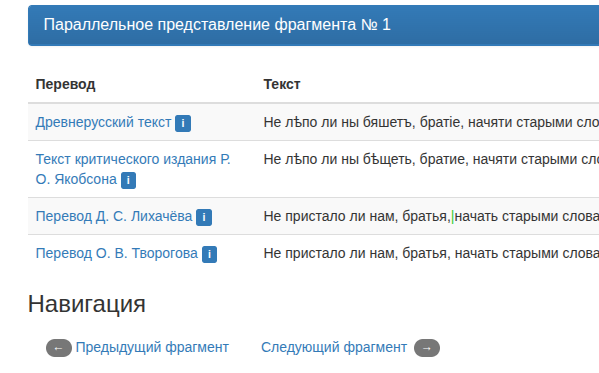
Task: Go to Следующий фрагмент
Action: tap(334, 347)
